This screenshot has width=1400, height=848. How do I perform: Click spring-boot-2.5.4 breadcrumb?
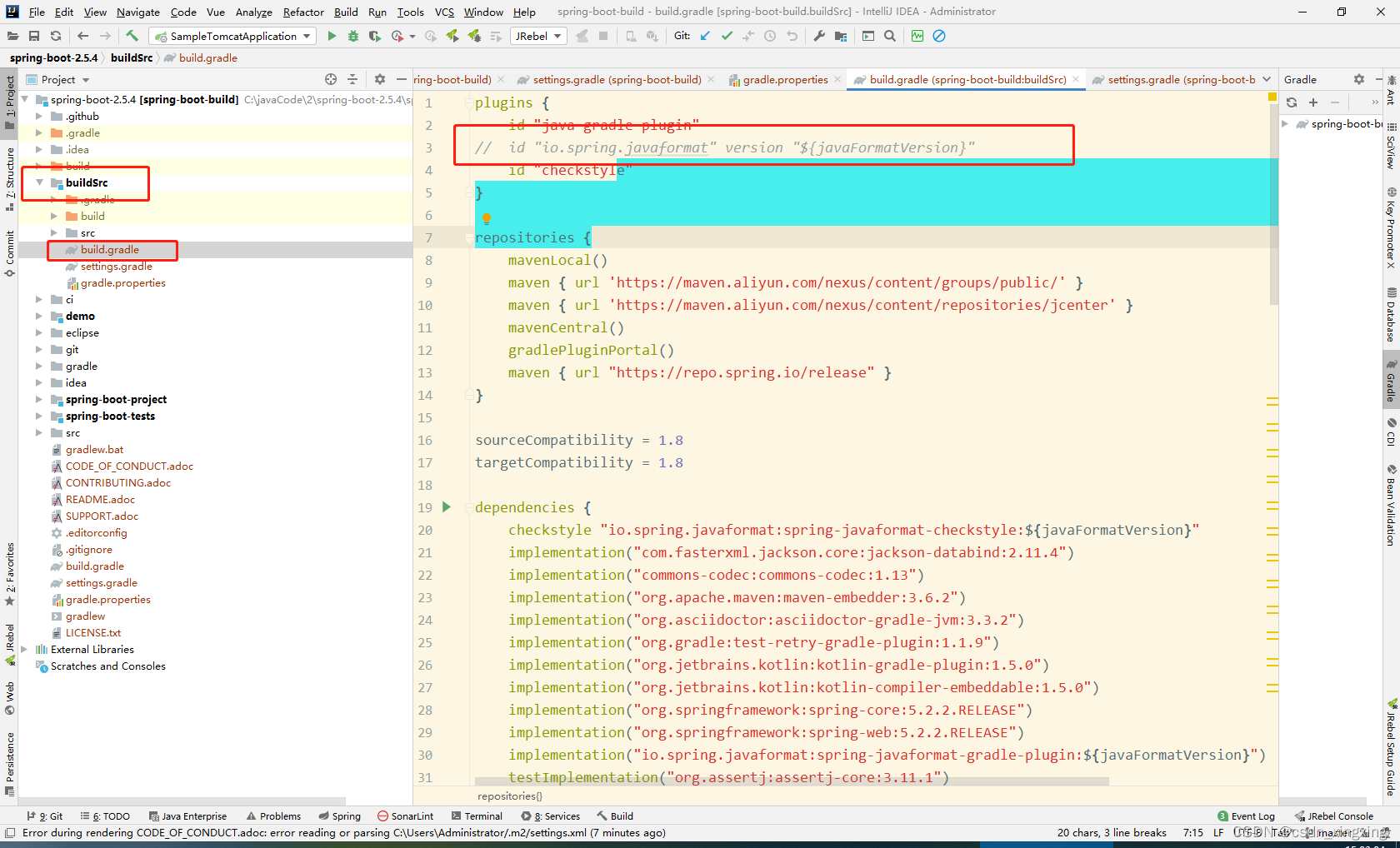53,57
